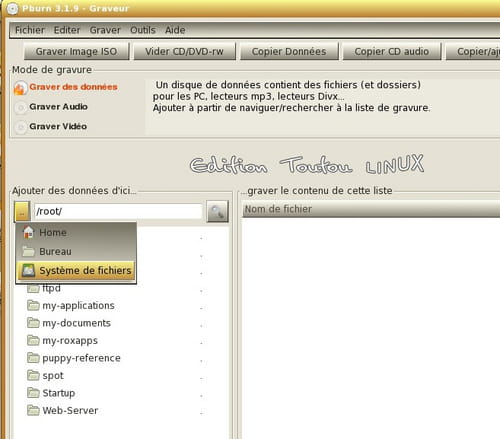Screen dimensions: 500x439
Task: Click the partially visible Copier/aj button
Action: click(x=473, y=51)
